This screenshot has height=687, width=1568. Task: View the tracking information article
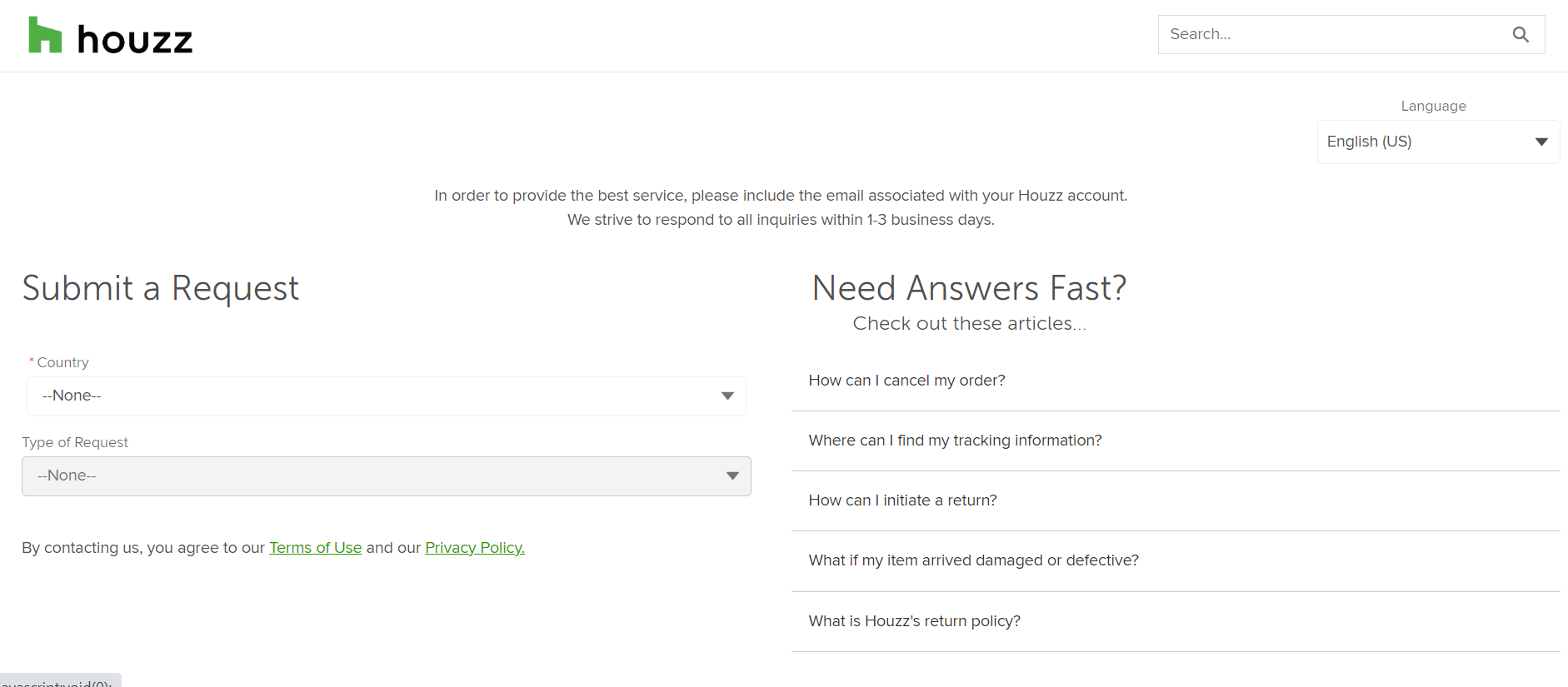(955, 441)
